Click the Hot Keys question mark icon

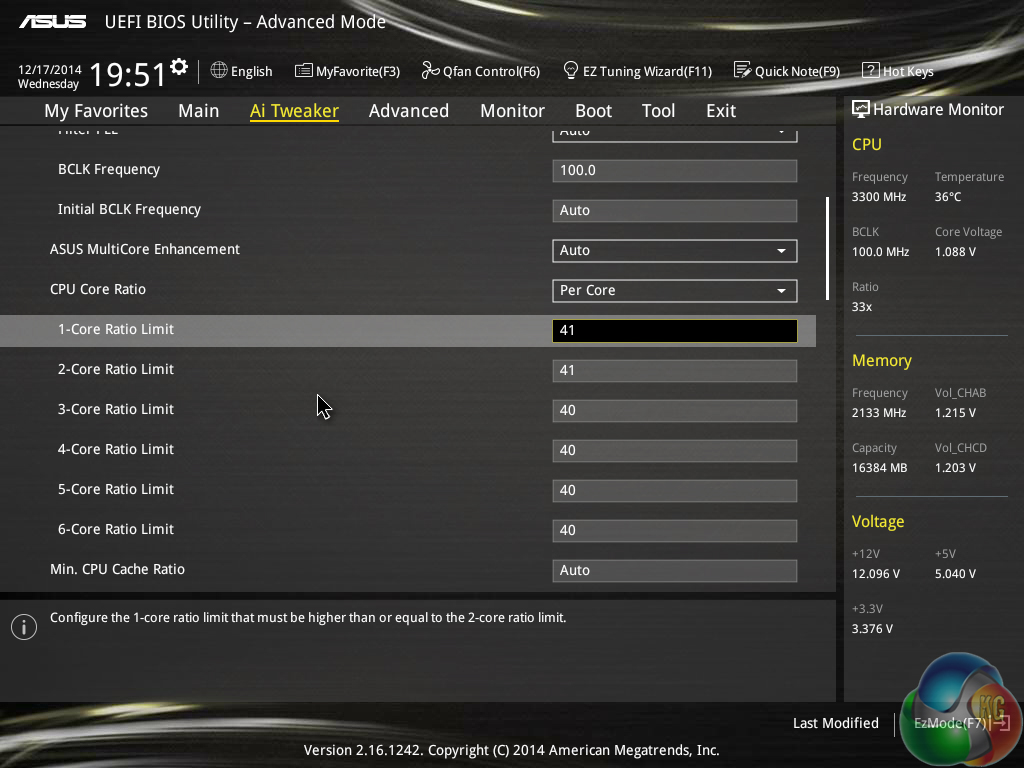click(871, 70)
